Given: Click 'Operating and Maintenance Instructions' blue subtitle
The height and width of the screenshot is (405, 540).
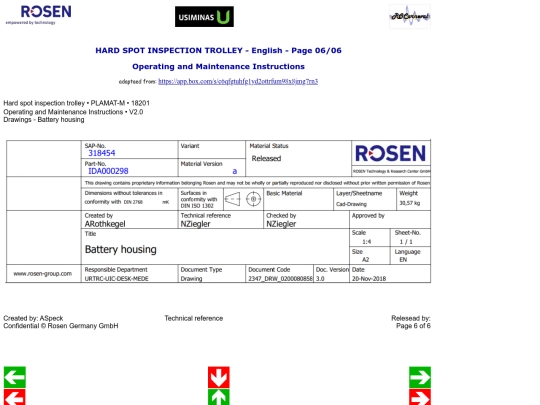Looking at the screenshot, I should pos(218,66).
